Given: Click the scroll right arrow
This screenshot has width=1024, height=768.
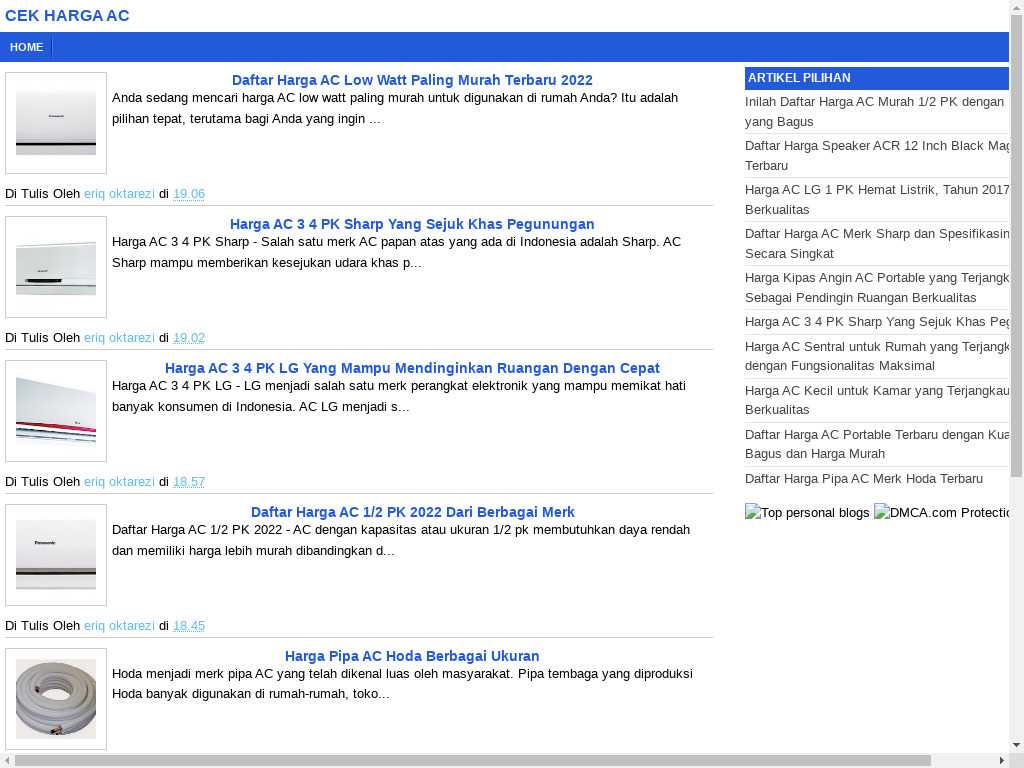Looking at the screenshot, I should click(1002, 761).
